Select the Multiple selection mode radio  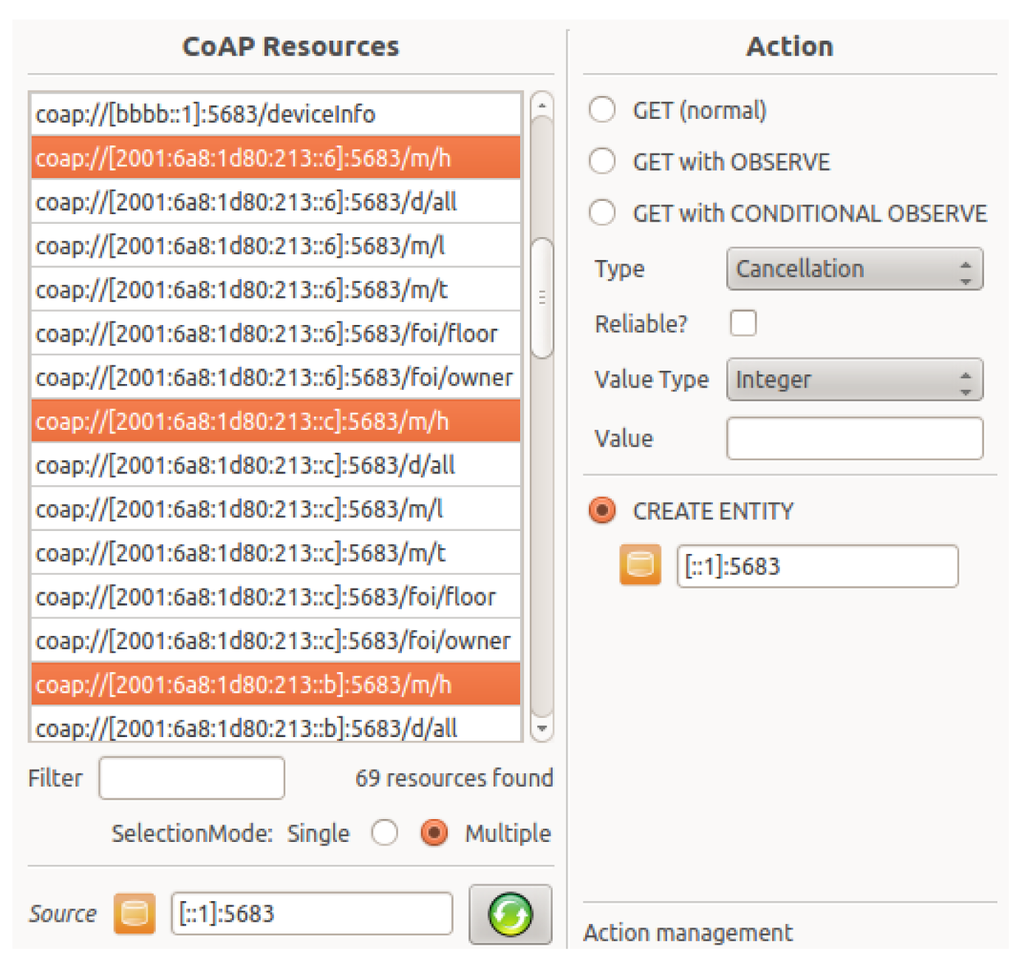434,833
